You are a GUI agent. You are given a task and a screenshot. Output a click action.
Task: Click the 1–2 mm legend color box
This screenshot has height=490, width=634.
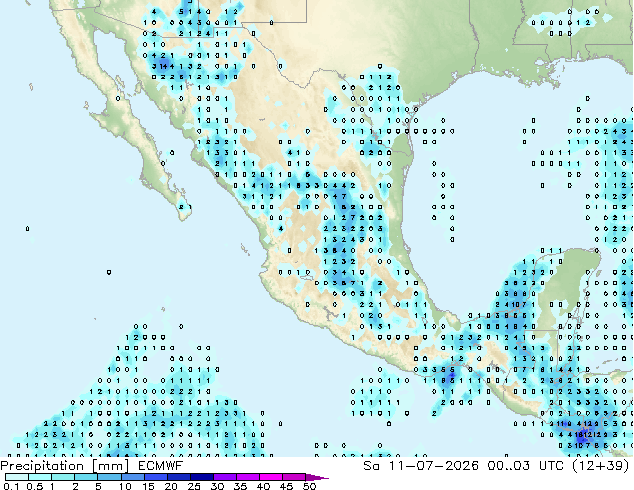tap(63, 477)
